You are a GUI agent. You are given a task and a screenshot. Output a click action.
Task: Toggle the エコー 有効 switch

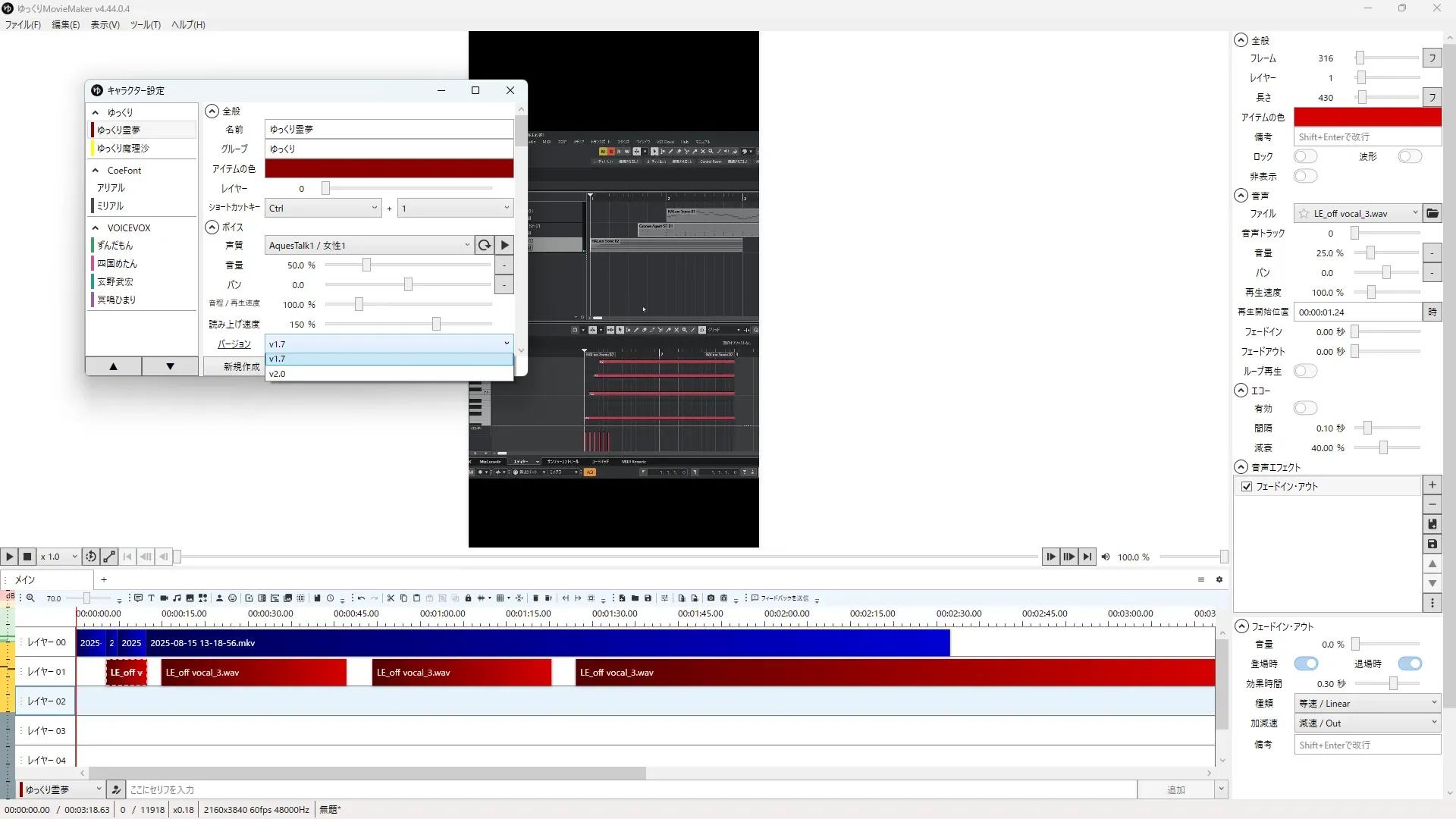1305,409
